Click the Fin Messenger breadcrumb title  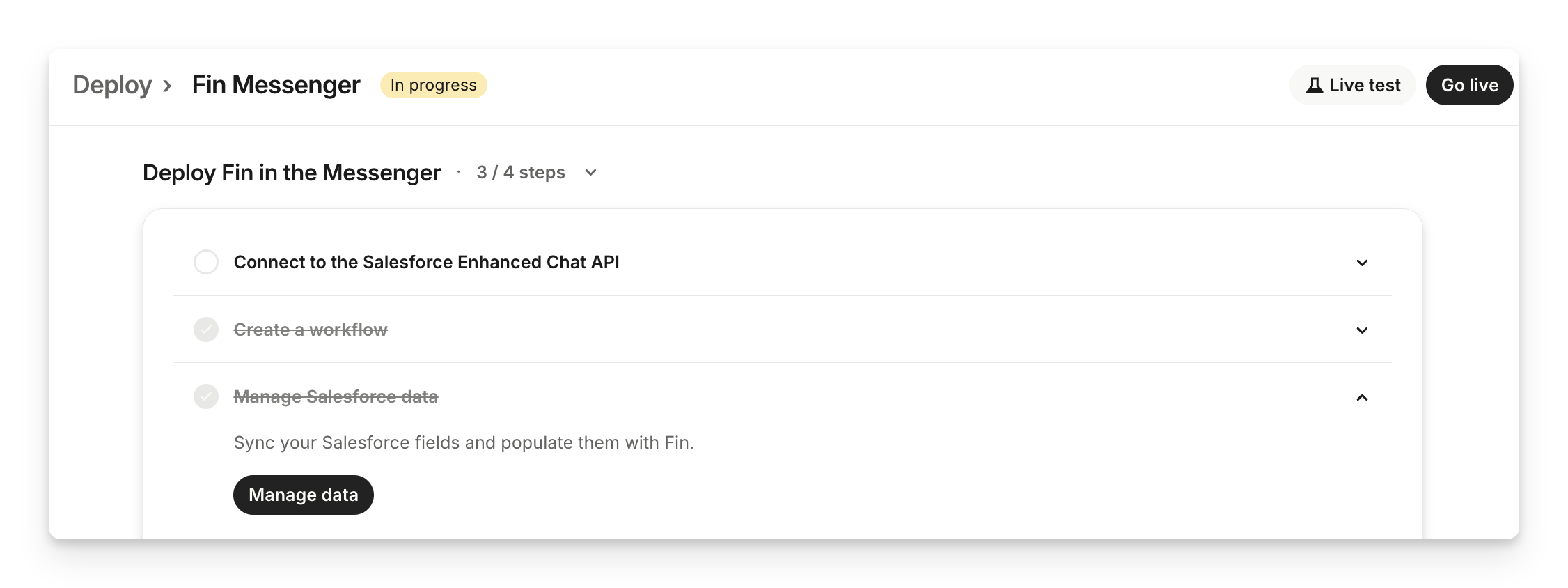[x=276, y=85]
